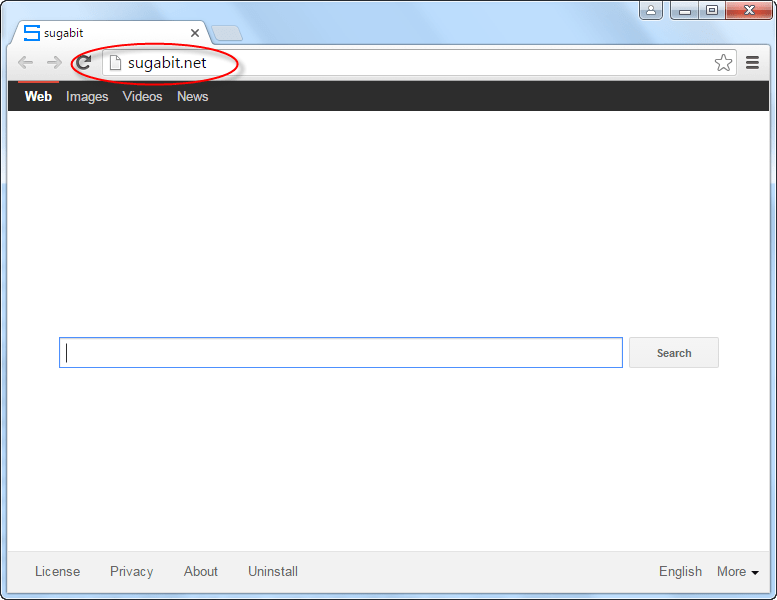This screenshot has width=777, height=600.
Task: Minimize the browser window
Action: point(685,10)
